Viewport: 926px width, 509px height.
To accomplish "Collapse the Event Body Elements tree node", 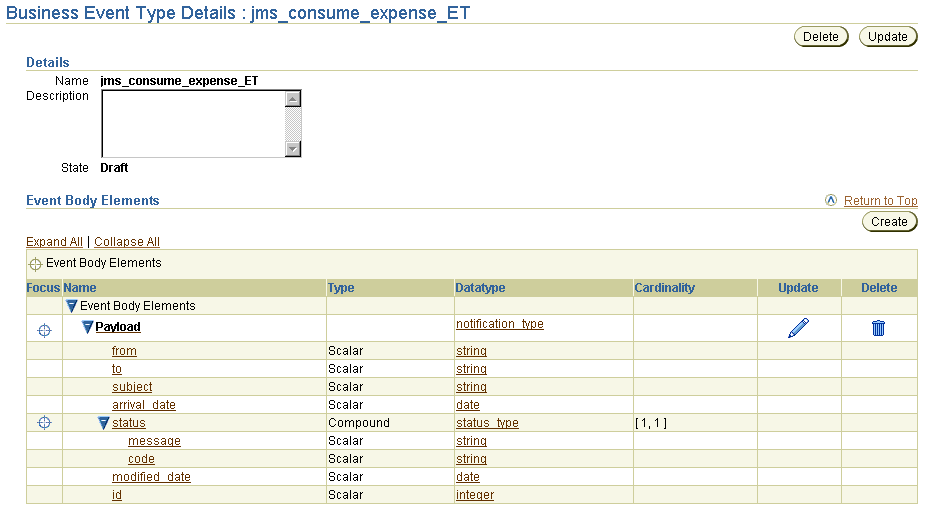I will (71, 306).
